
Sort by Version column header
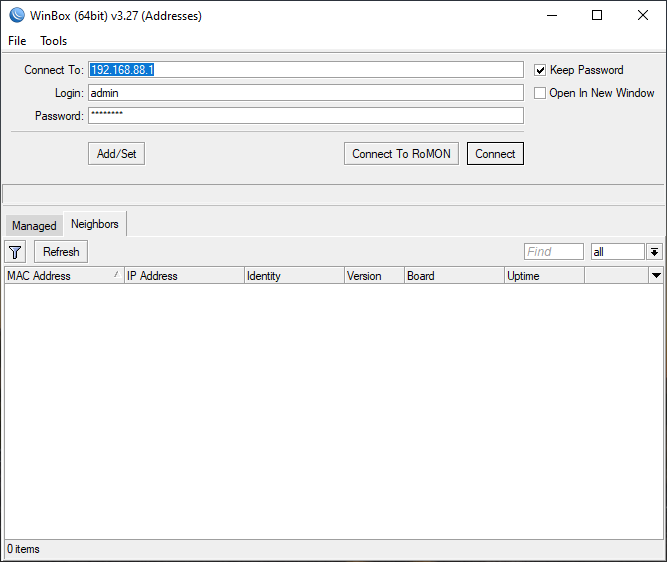(374, 276)
